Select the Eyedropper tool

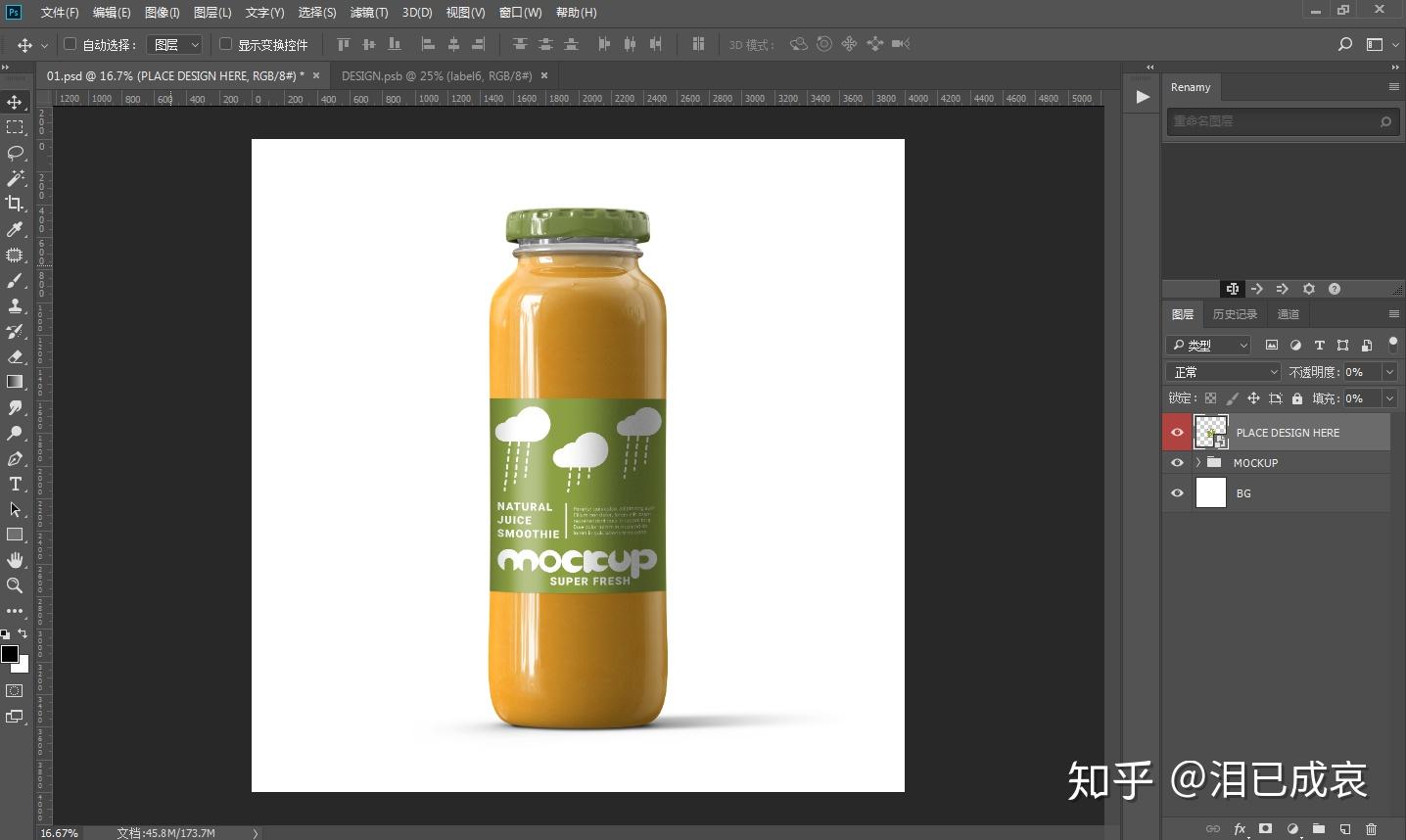tap(15, 229)
